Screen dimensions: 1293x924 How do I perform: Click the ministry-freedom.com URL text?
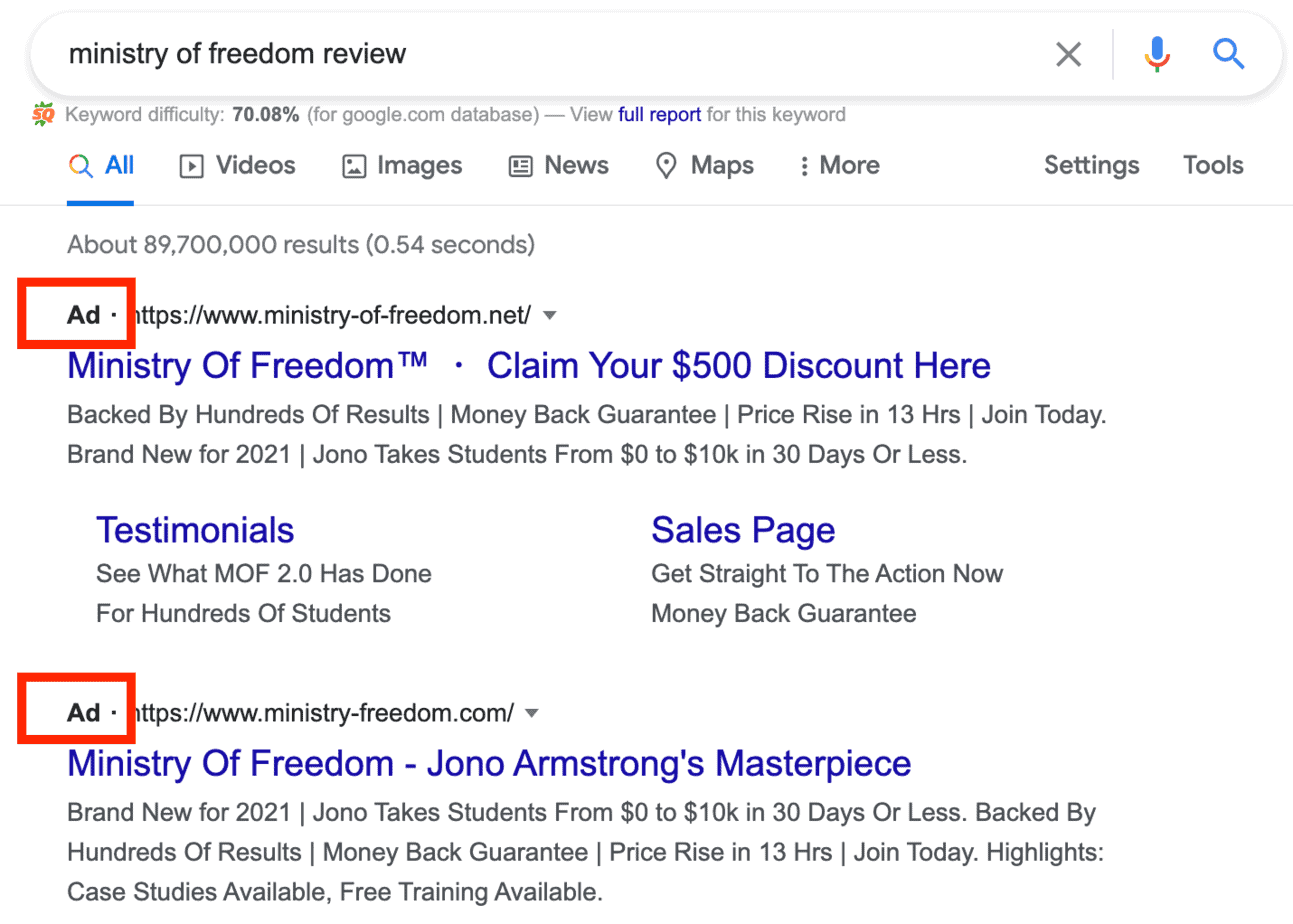tap(323, 713)
